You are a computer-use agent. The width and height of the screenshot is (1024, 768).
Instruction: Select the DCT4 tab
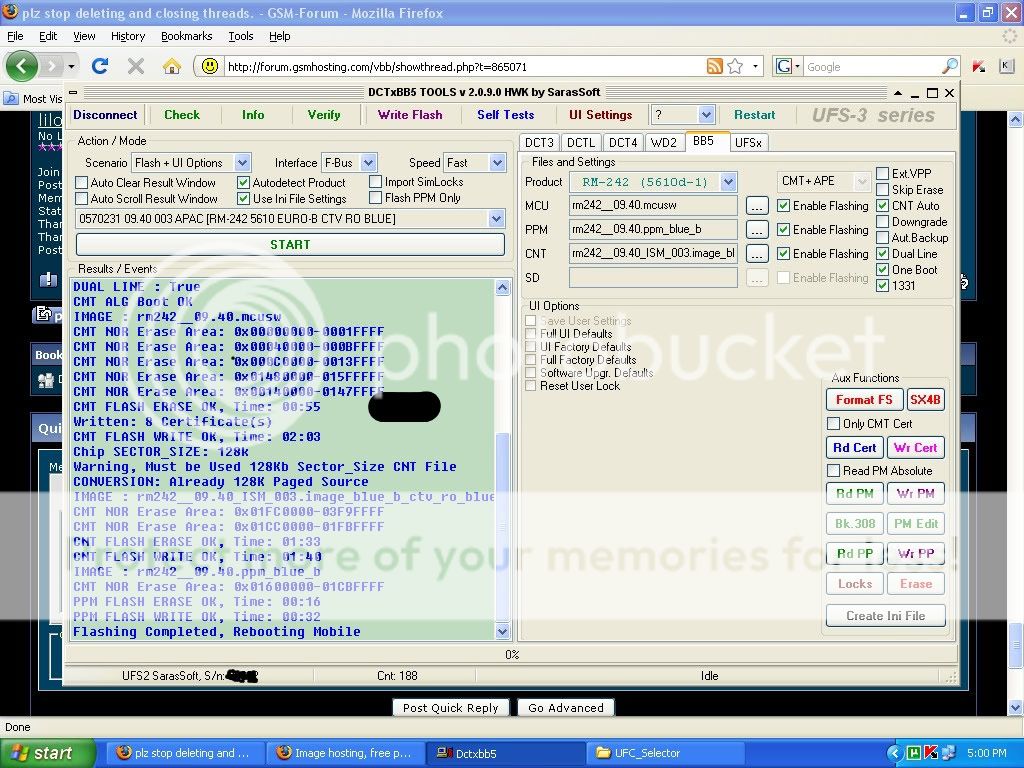tap(623, 142)
